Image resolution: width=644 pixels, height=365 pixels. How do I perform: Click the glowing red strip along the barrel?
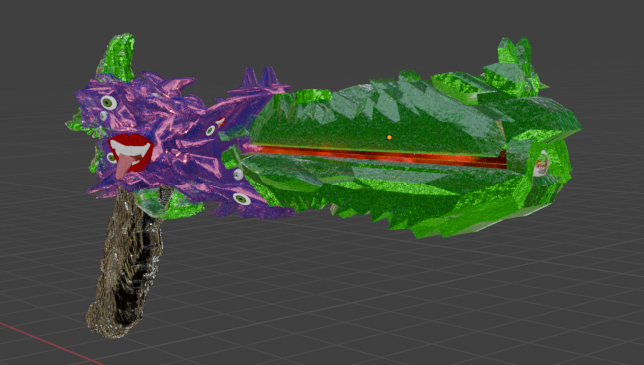[378, 156]
